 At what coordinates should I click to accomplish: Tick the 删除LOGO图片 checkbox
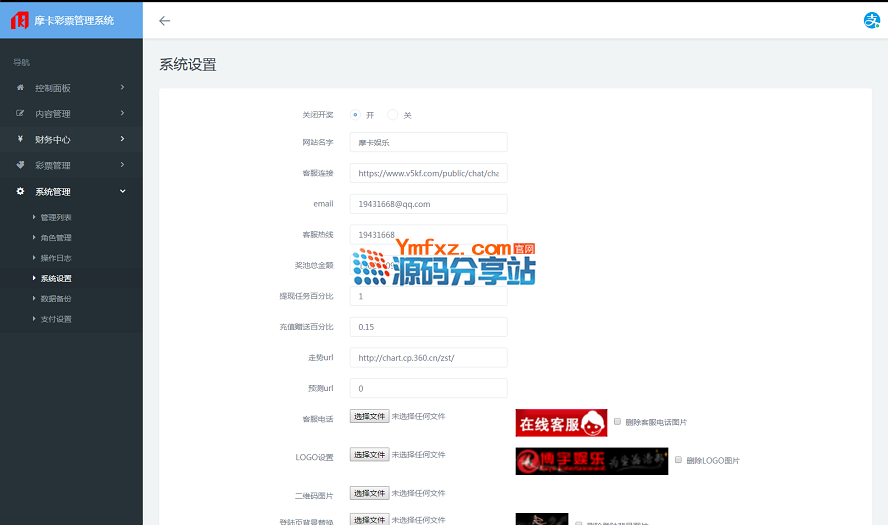679,460
